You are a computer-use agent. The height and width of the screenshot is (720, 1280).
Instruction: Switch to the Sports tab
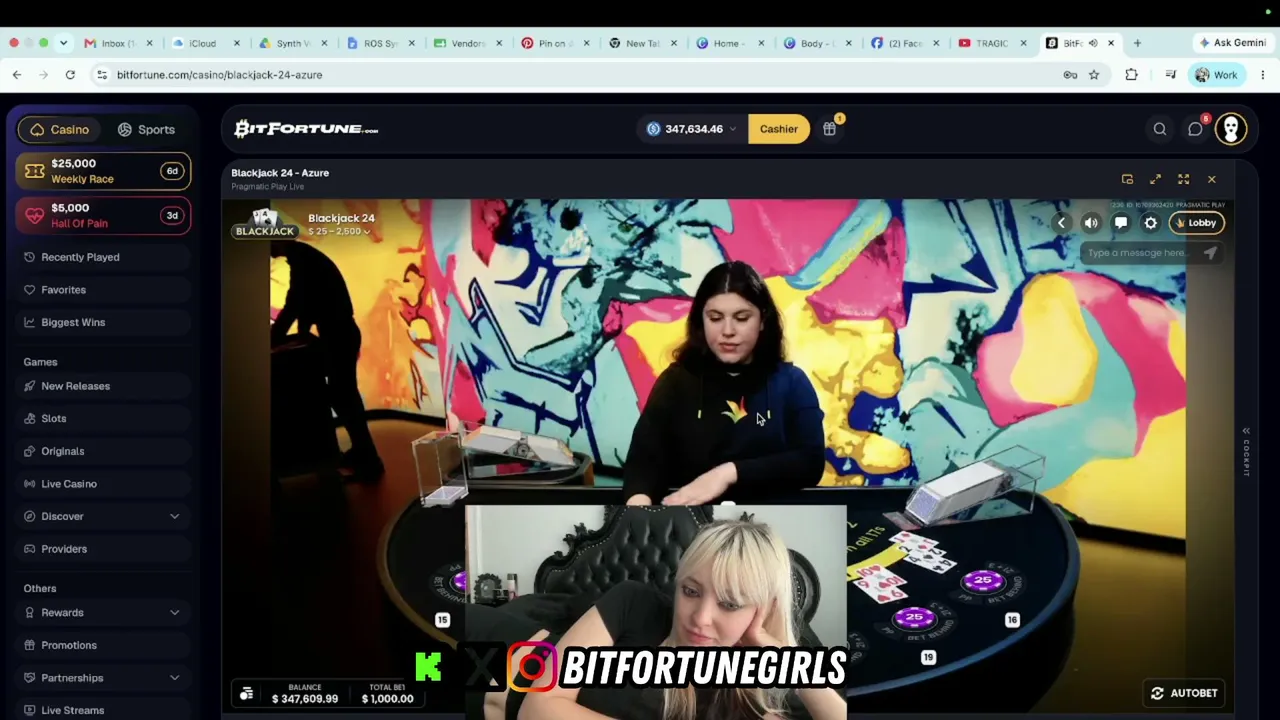[x=146, y=129]
